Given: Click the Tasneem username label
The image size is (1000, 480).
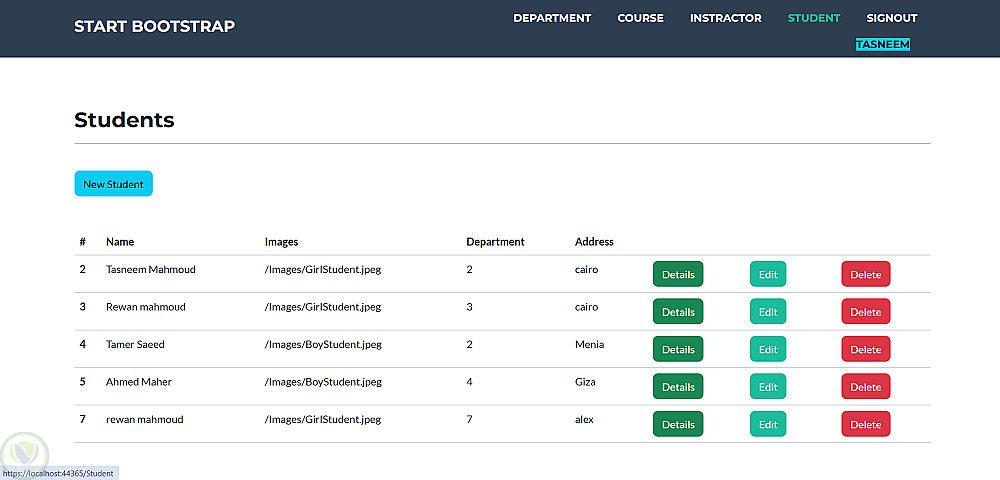Looking at the screenshot, I should click(882, 45).
